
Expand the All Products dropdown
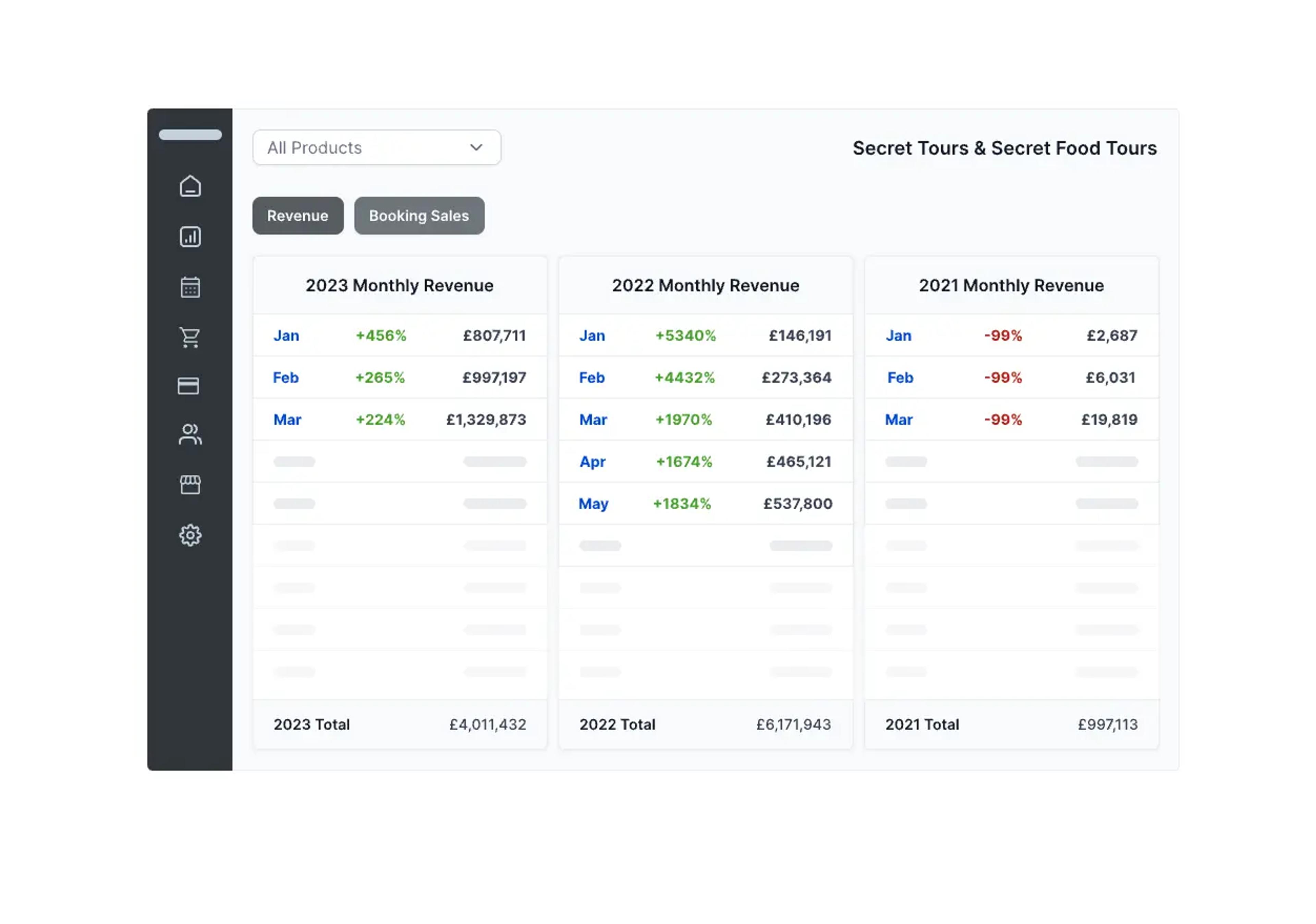[377, 147]
